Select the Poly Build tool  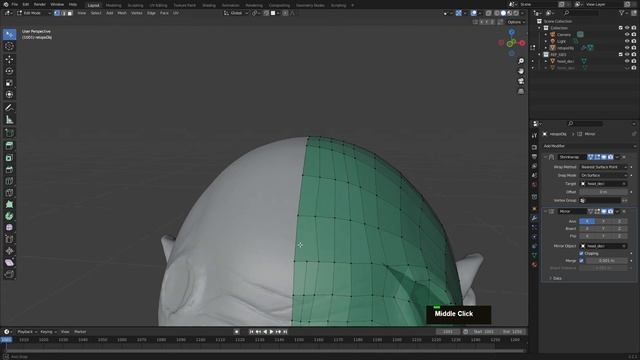[9, 204]
